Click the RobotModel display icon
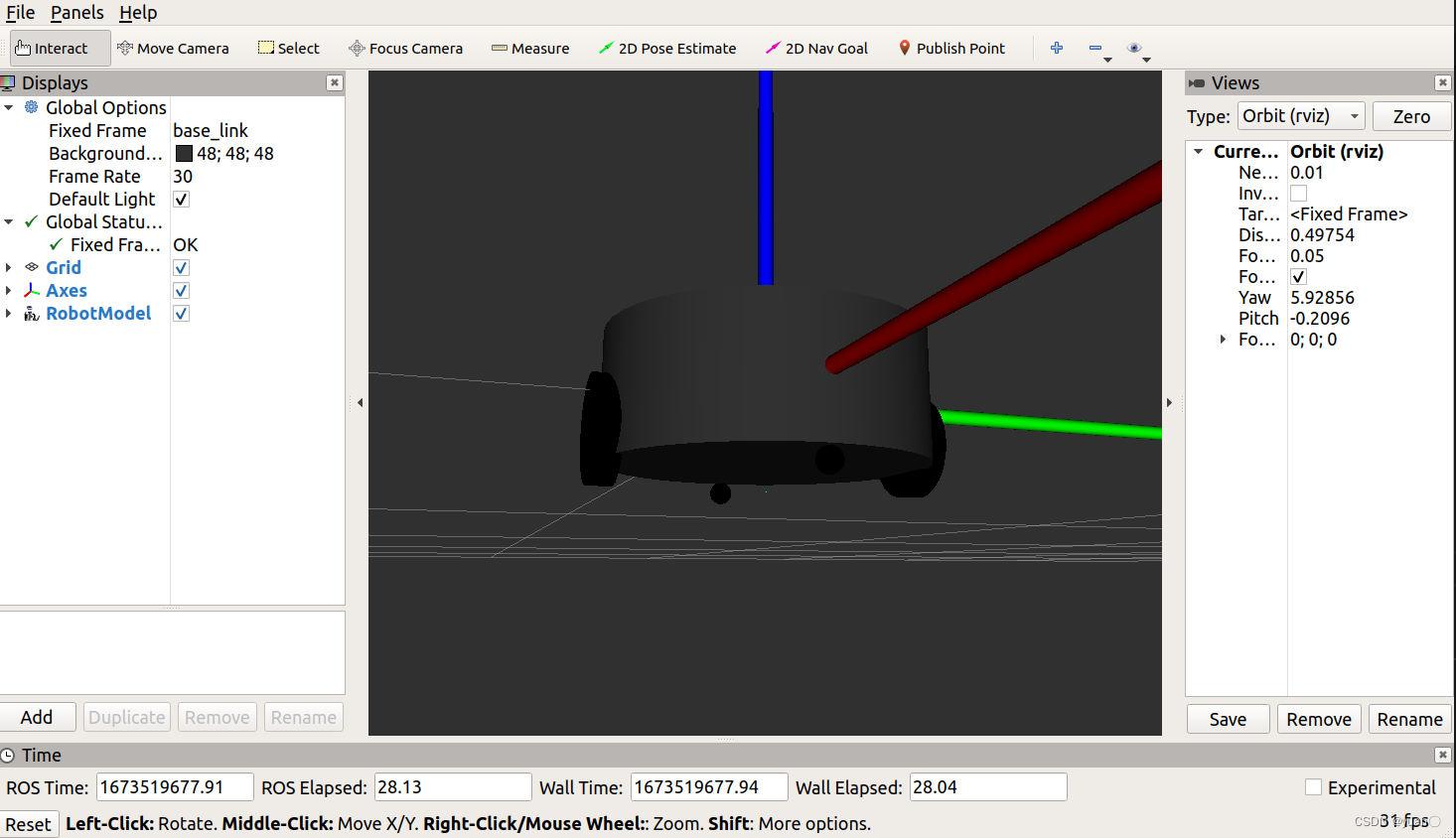Viewport: 1456px width, 838px height. point(32,313)
